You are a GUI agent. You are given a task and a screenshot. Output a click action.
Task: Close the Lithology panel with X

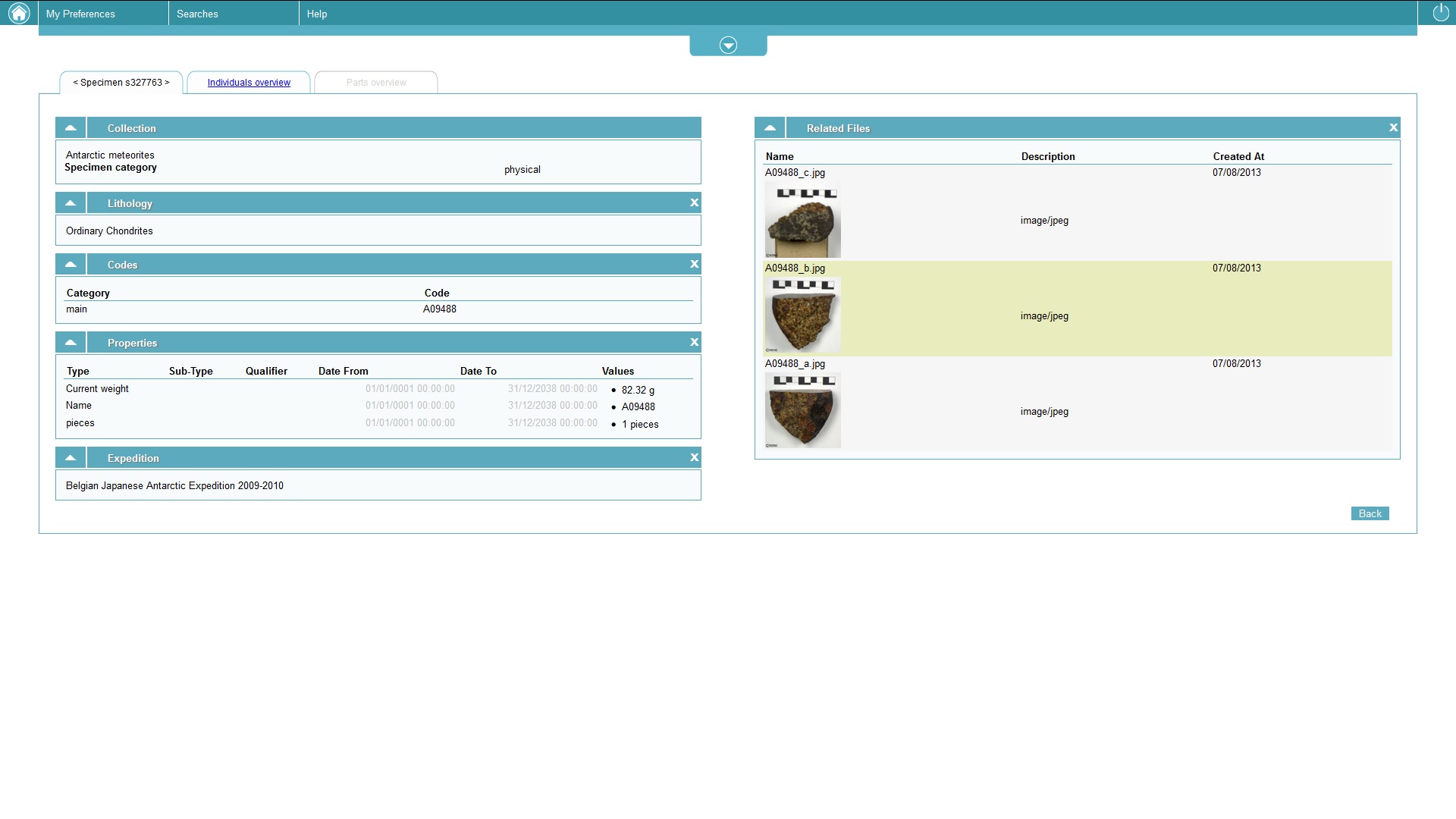pos(694,202)
